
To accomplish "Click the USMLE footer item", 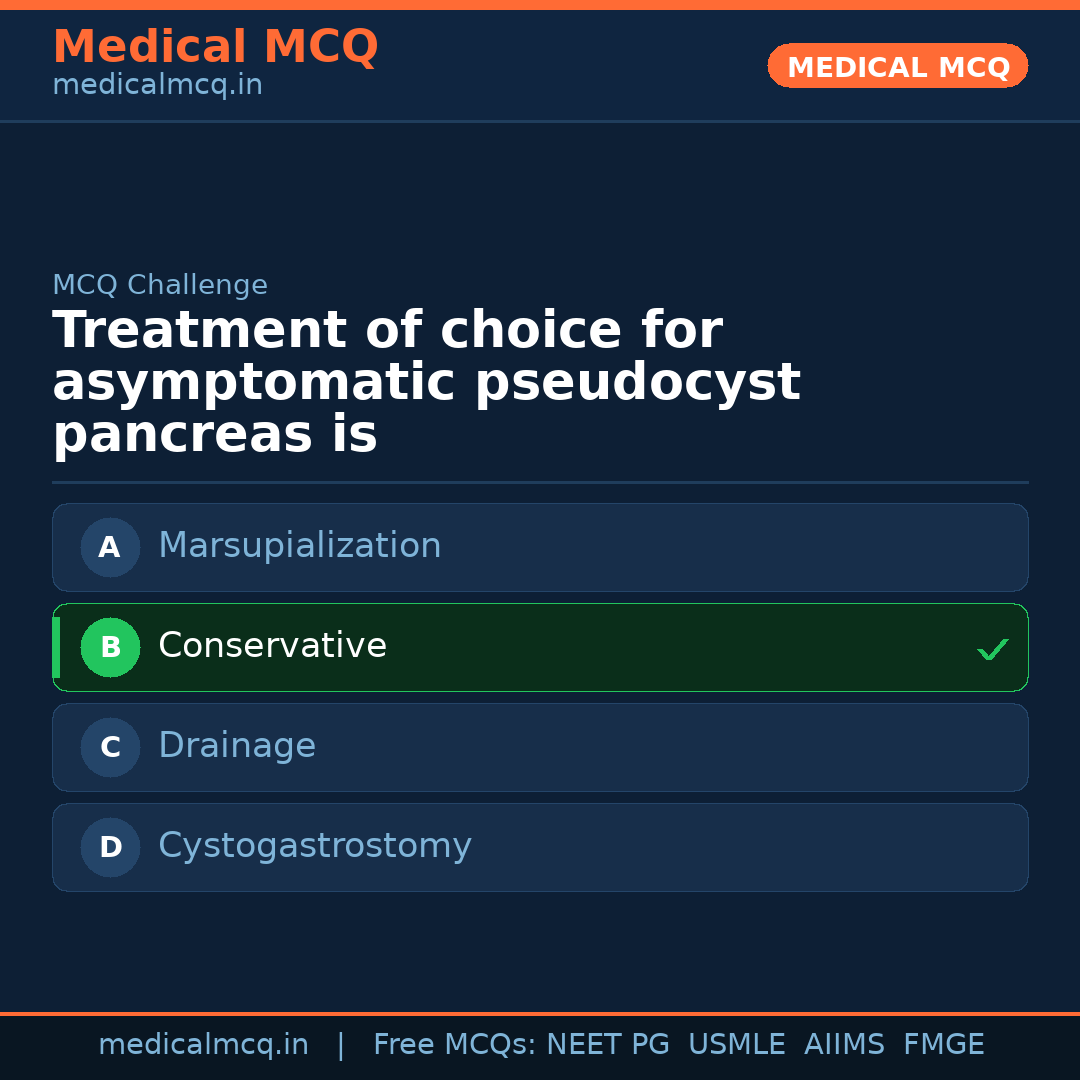I will pyautogui.click(x=737, y=1044).
